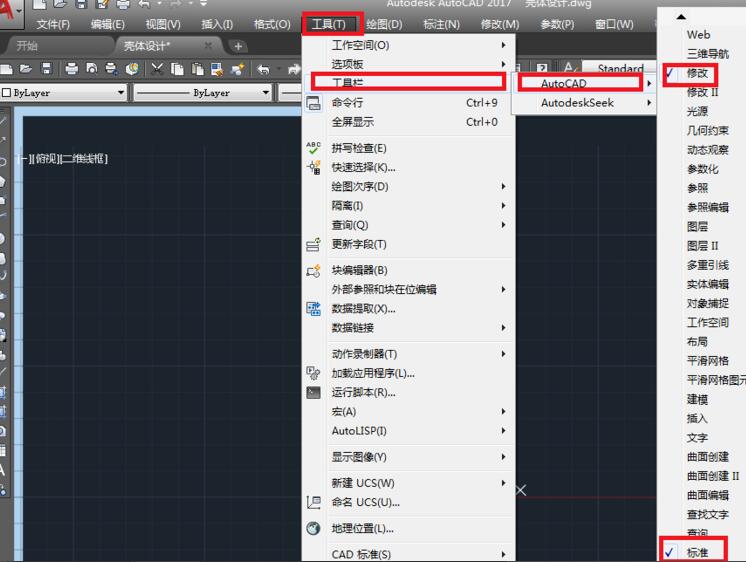The height and width of the screenshot is (562, 746).
Task: Choose 全屏显示 Ctrl+0 entry
Action: pos(408,122)
